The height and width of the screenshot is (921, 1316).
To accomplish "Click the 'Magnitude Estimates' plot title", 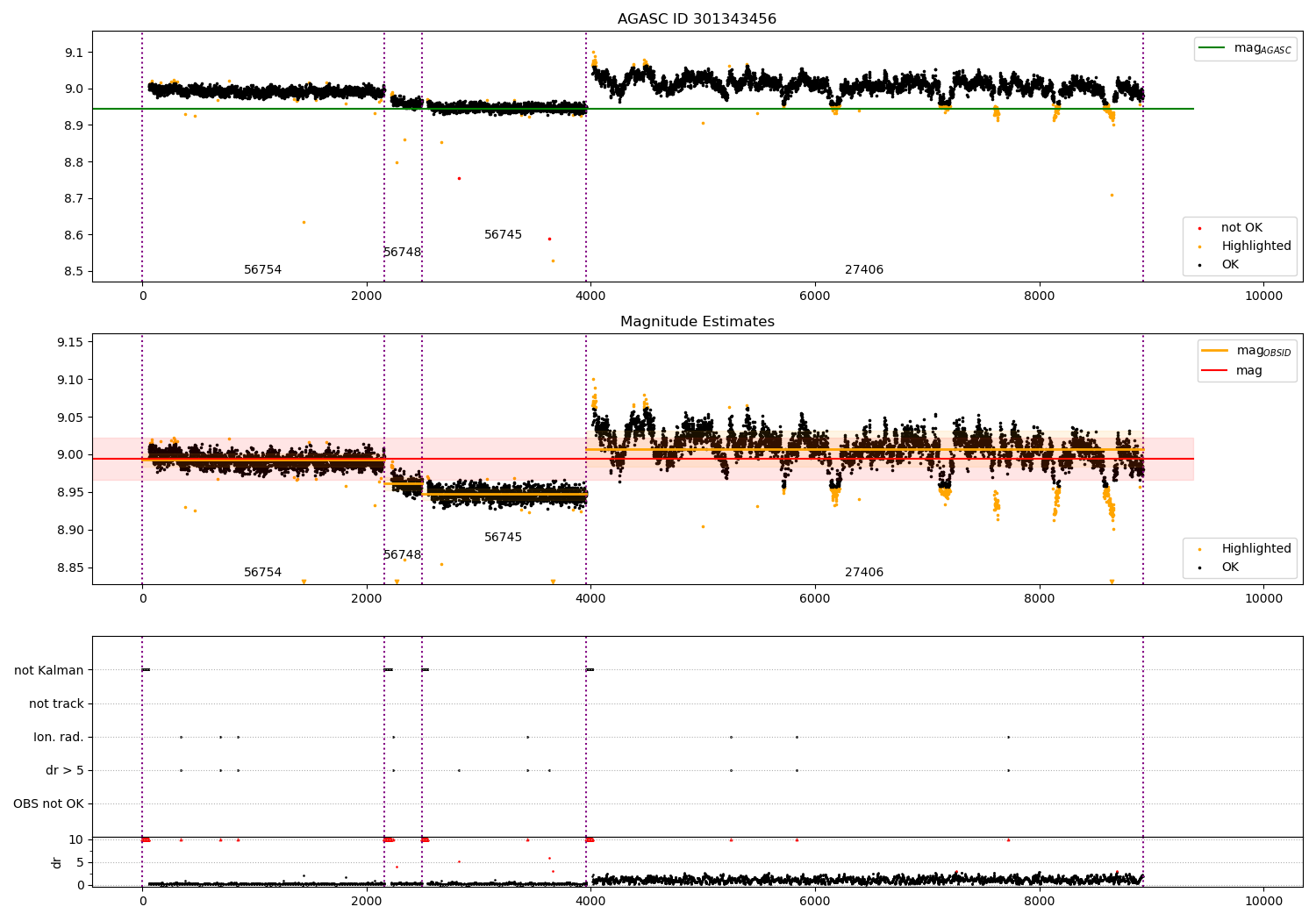I will (697, 322).
